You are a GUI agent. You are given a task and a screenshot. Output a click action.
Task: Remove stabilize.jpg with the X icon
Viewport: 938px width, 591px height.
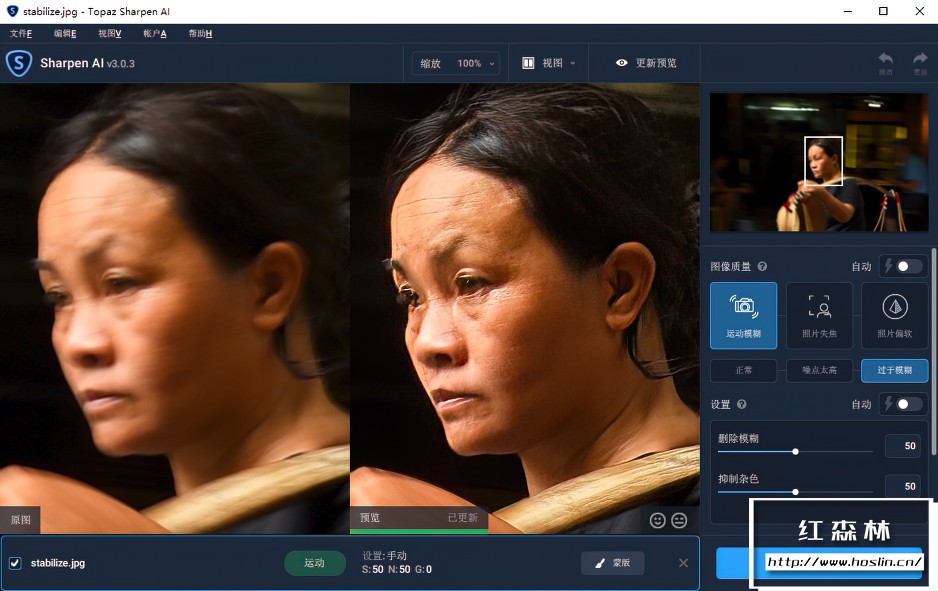tap(683, 563)
